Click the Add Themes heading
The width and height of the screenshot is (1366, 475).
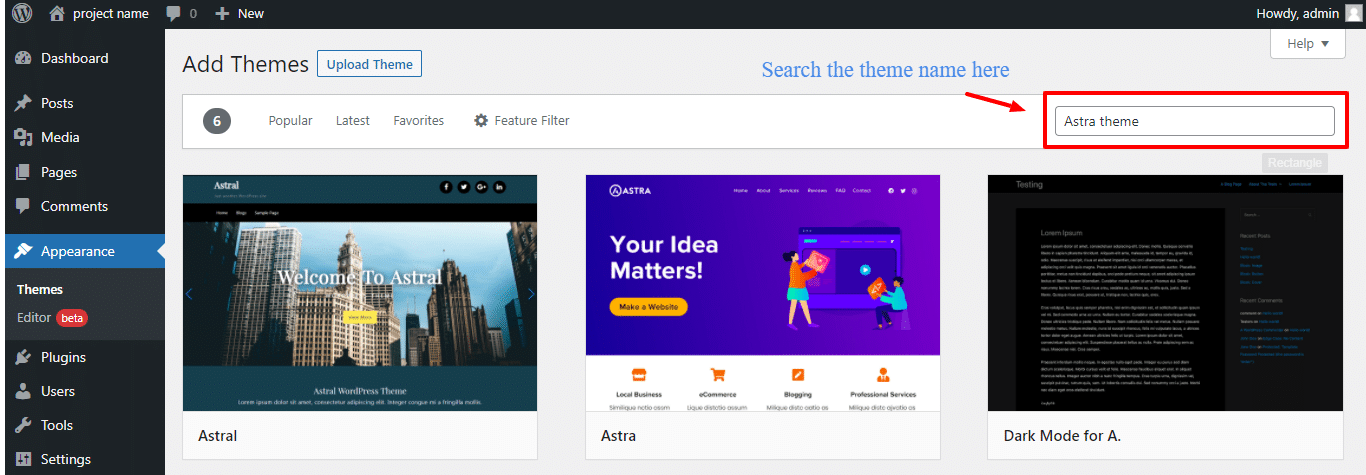(x=245, y=64)
